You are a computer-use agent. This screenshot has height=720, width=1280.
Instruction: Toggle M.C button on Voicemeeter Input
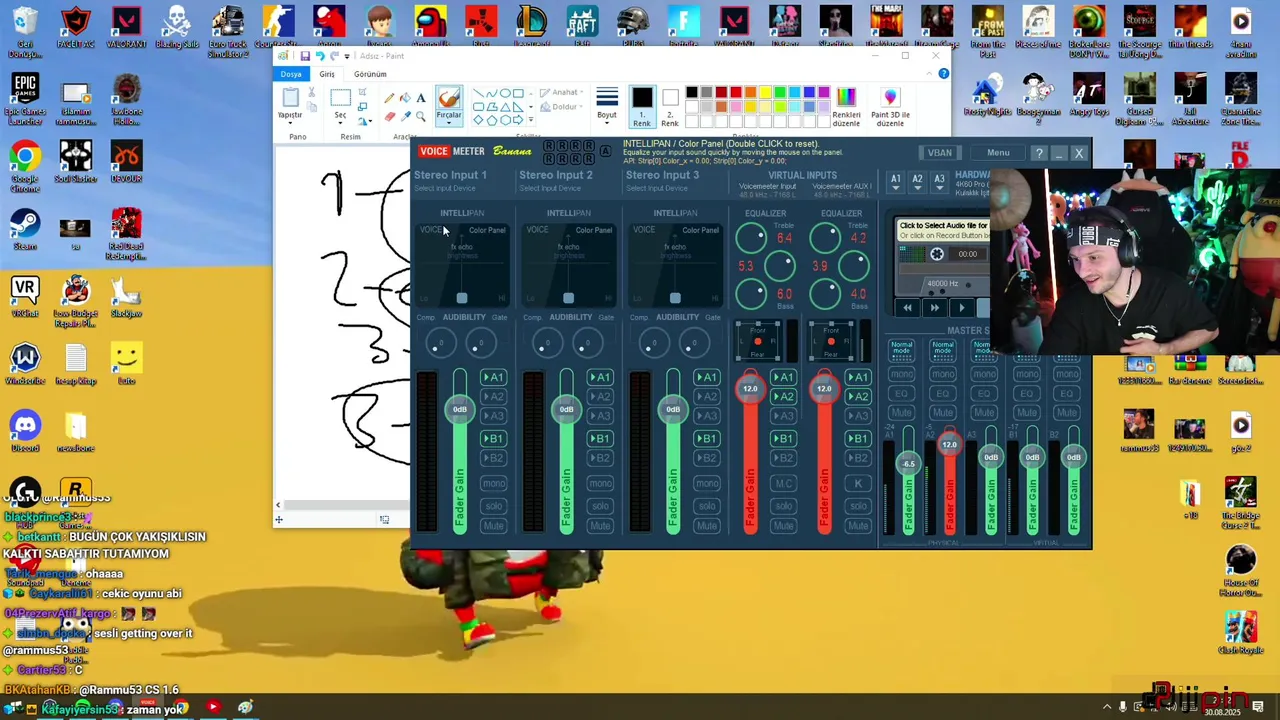click(x=783, y=483)
